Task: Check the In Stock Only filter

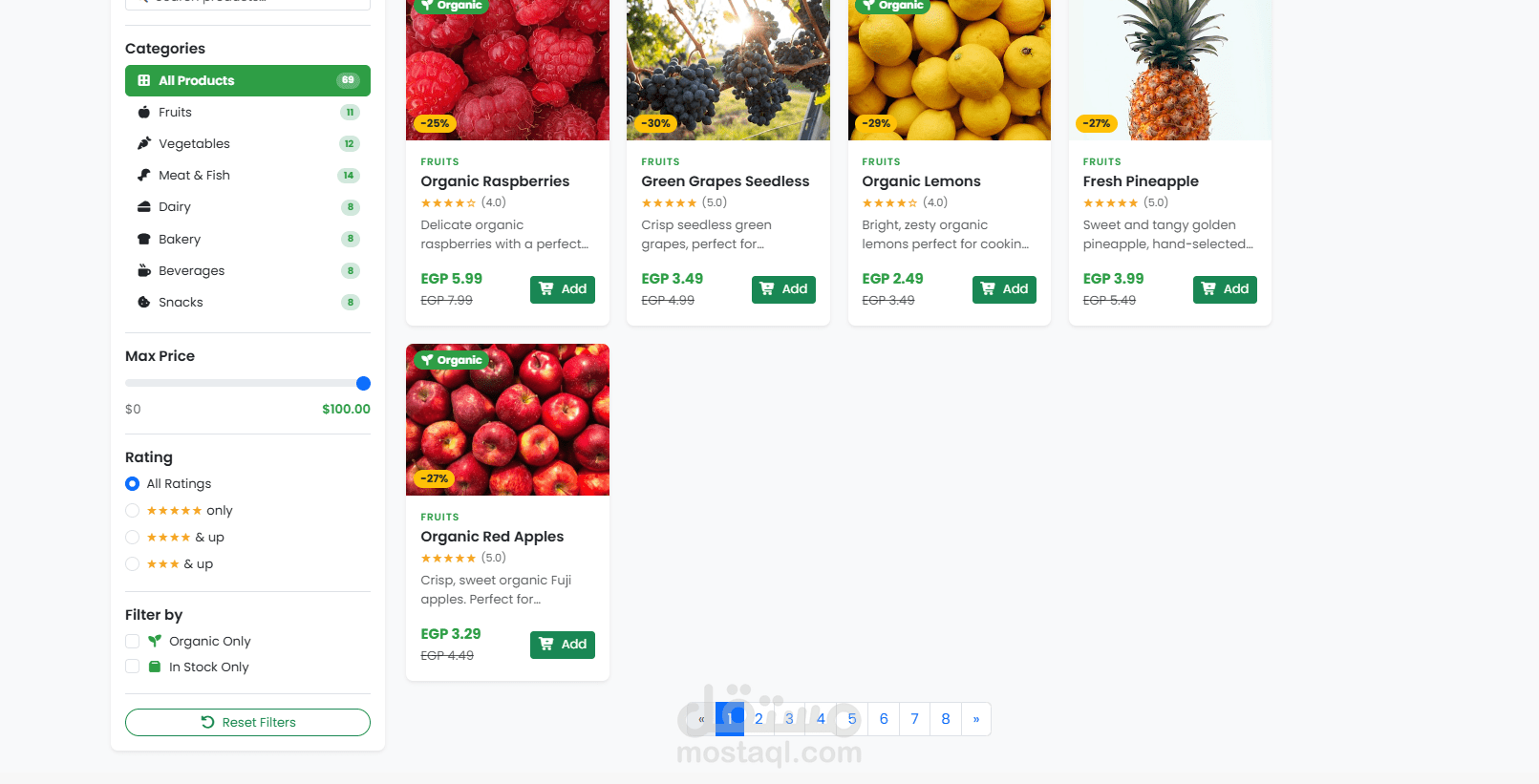Action: tap(133, 667)
